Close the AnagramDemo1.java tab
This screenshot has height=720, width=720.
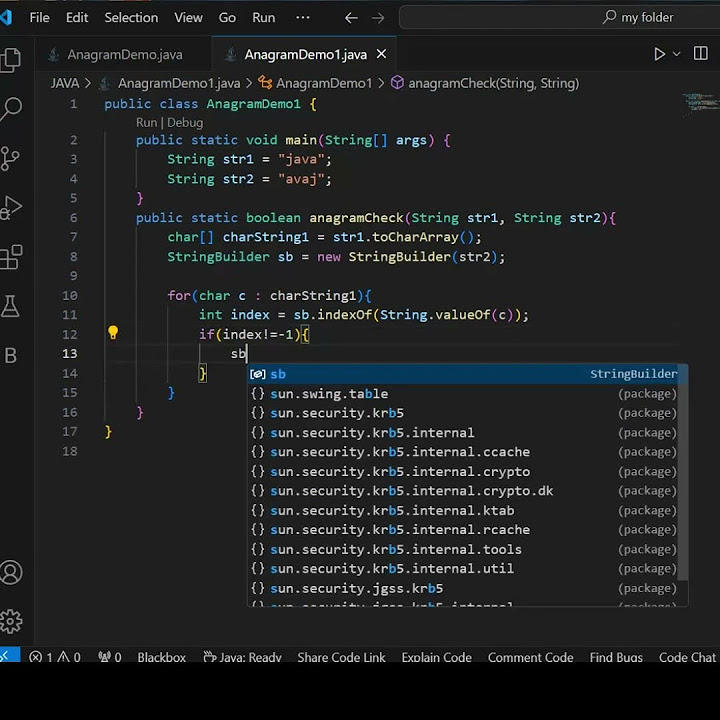pos(381,54)
